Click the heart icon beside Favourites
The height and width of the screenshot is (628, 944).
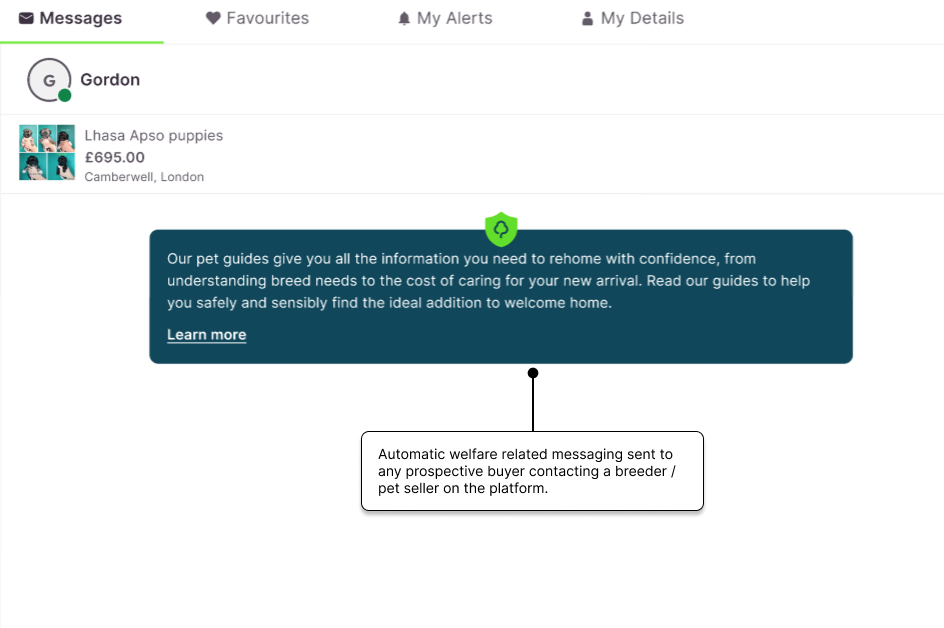click(x=213, y=18)
